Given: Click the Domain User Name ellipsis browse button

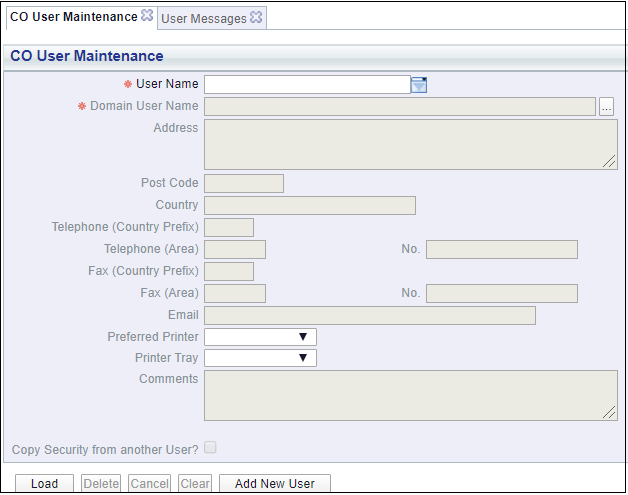Looking at the screenshot, I should [x=606, y=107].
